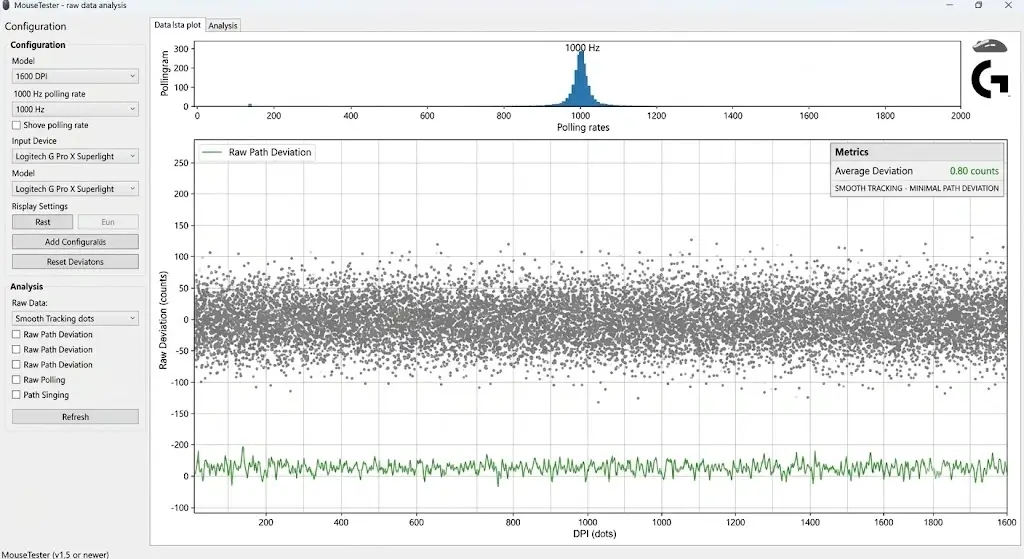The image size is (1024, 559).
Task: Toggle the Path Singing checkbox
Action: click(16, 394)
